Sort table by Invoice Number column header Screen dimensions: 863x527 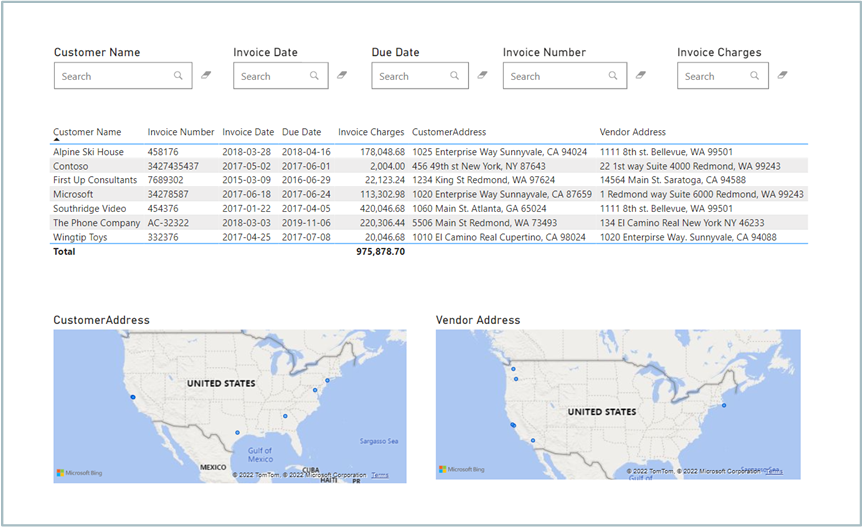[181, 132]
